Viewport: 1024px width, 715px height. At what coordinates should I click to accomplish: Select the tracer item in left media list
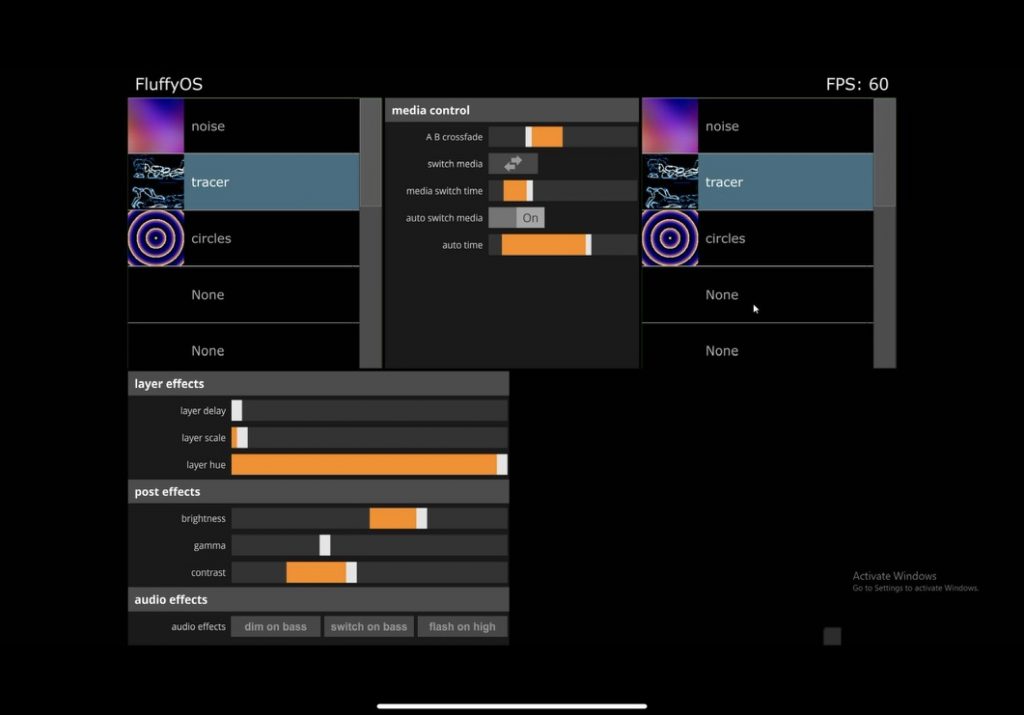pos(271,182)
